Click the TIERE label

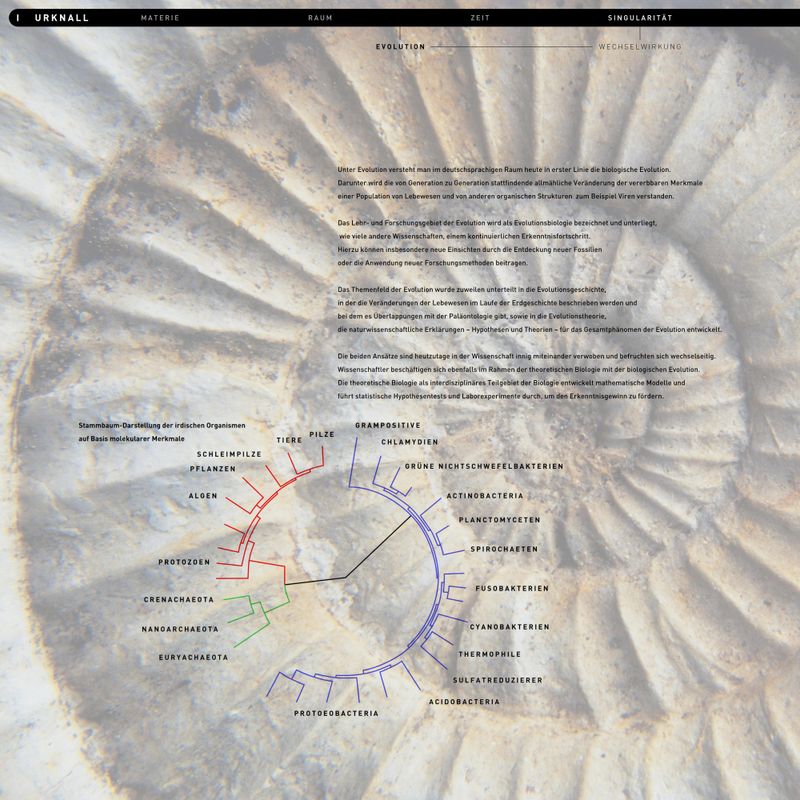289,440
